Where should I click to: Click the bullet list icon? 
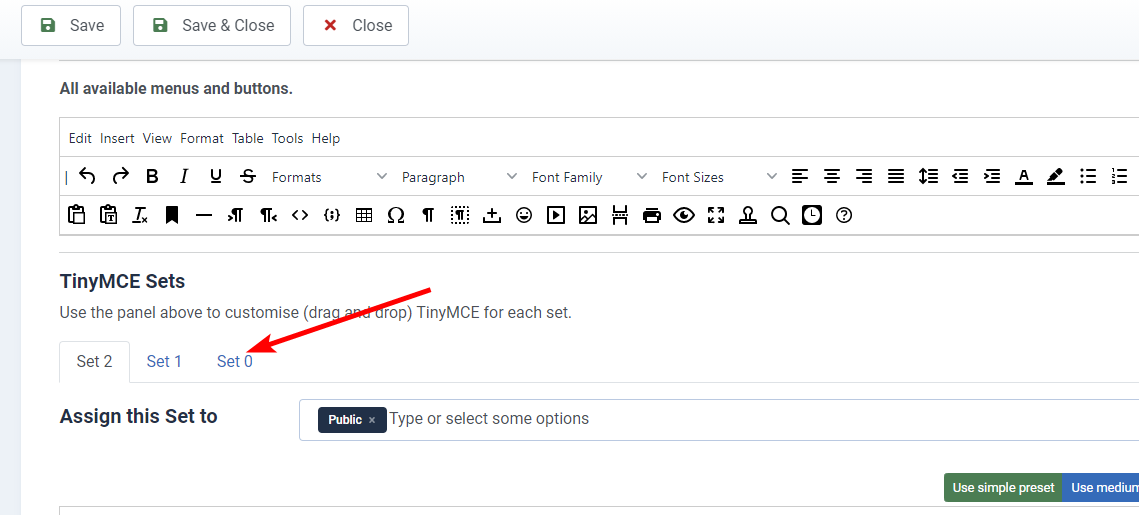[x=1087, y=177]
